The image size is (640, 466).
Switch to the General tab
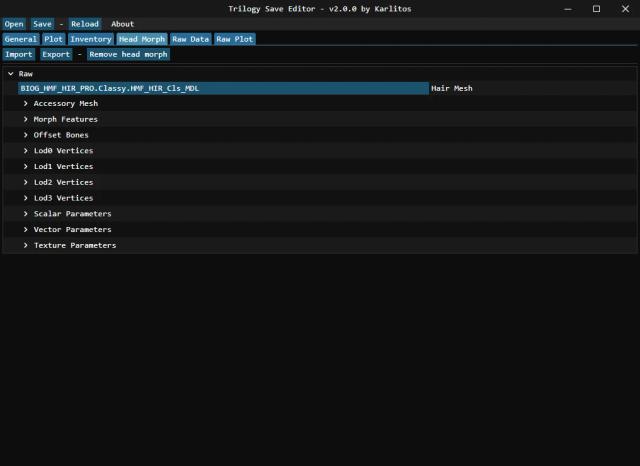(20, 39)
